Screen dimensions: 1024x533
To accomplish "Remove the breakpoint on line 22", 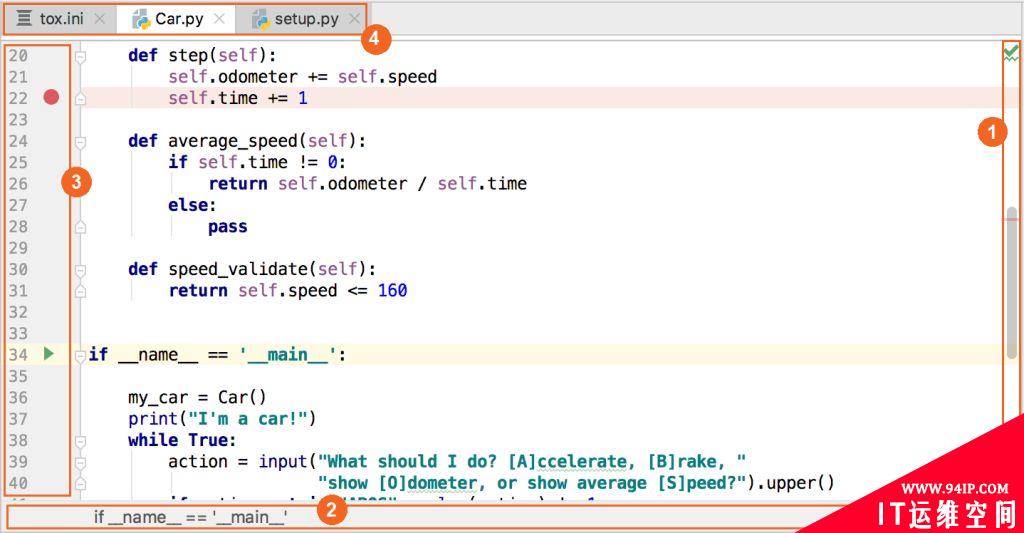I will point(51,97).
